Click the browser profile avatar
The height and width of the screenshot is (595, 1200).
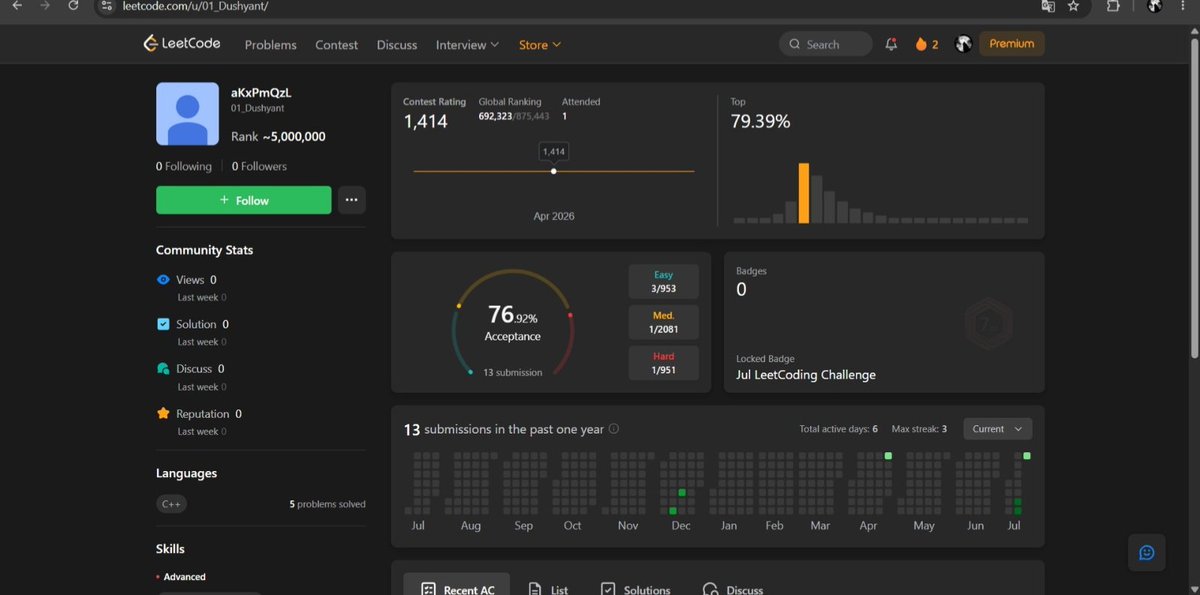pos(1154,6)
